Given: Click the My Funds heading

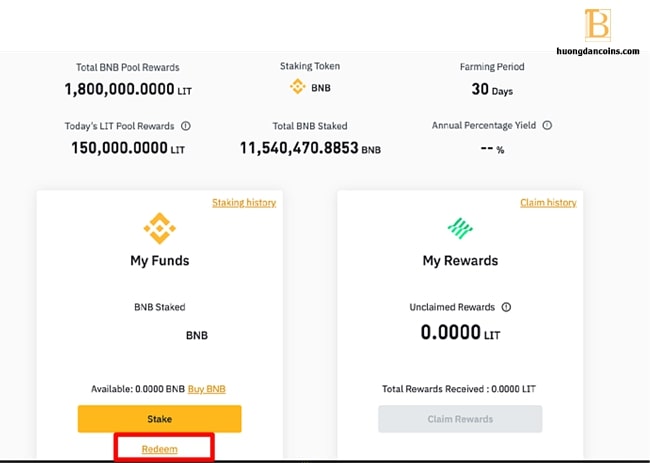Looking at the screenshot, I should pos(160,260).
